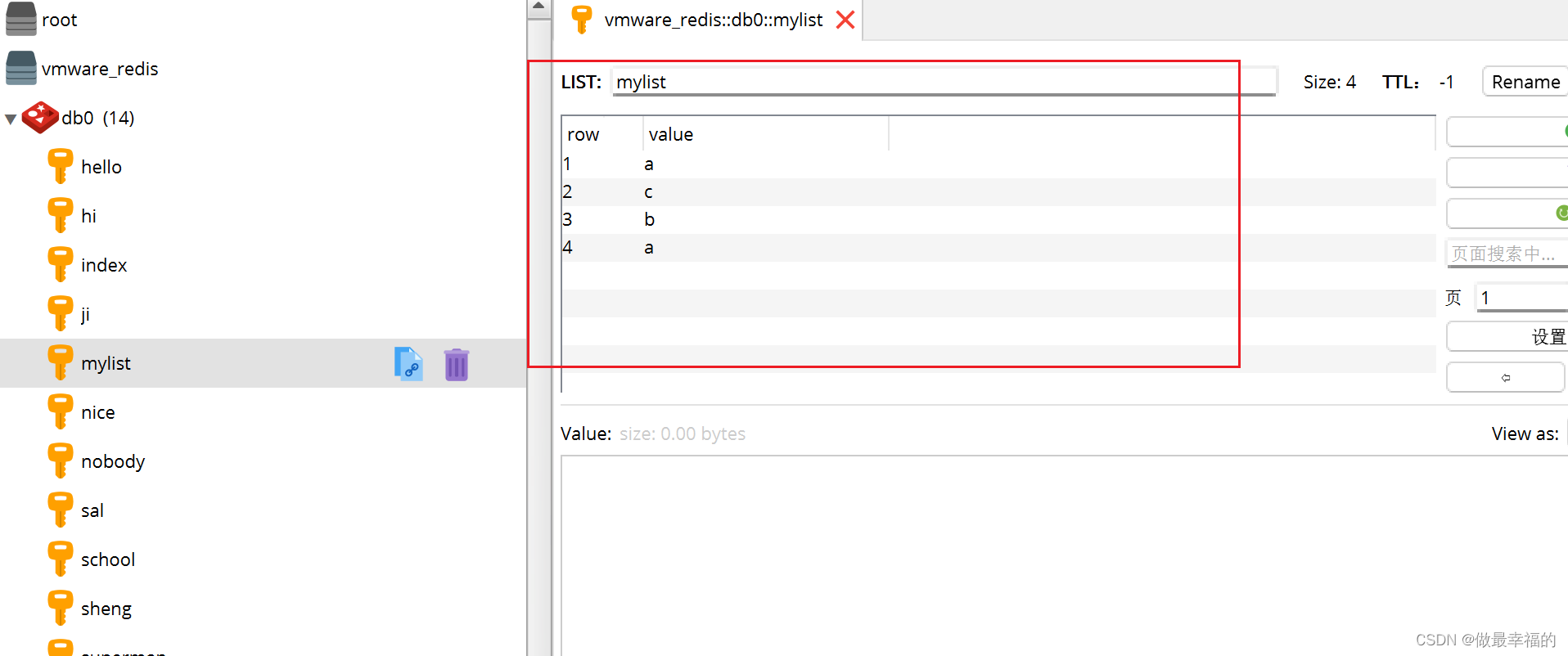
Task: Select list row 3 with value b
Action: (x=998, y=220)
